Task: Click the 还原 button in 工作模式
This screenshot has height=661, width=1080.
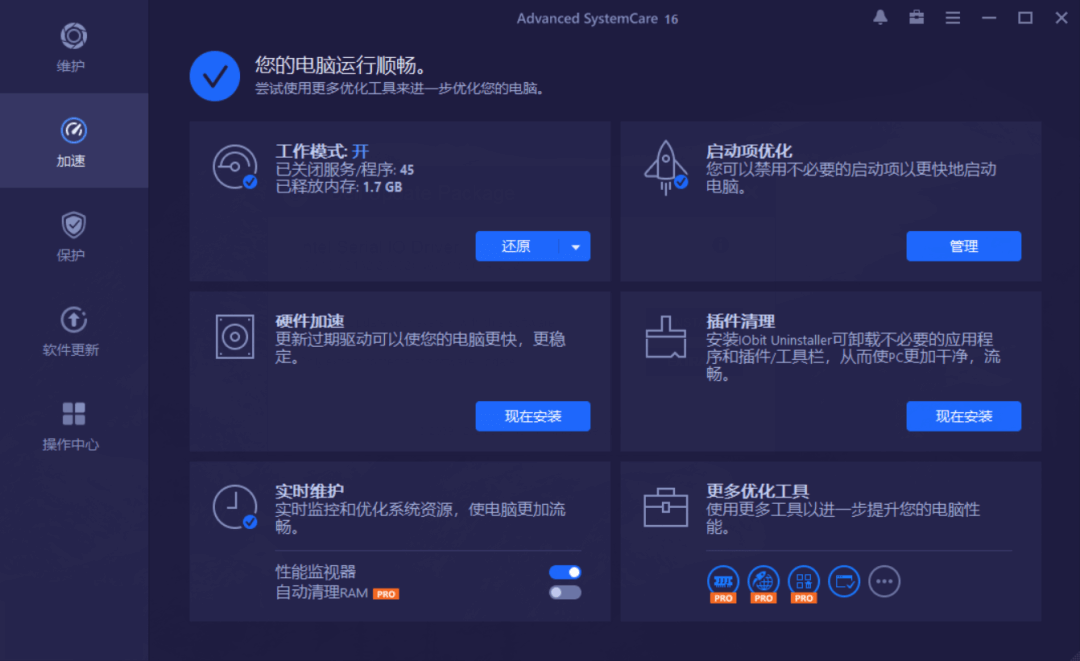Action: [x=516, y=247]
